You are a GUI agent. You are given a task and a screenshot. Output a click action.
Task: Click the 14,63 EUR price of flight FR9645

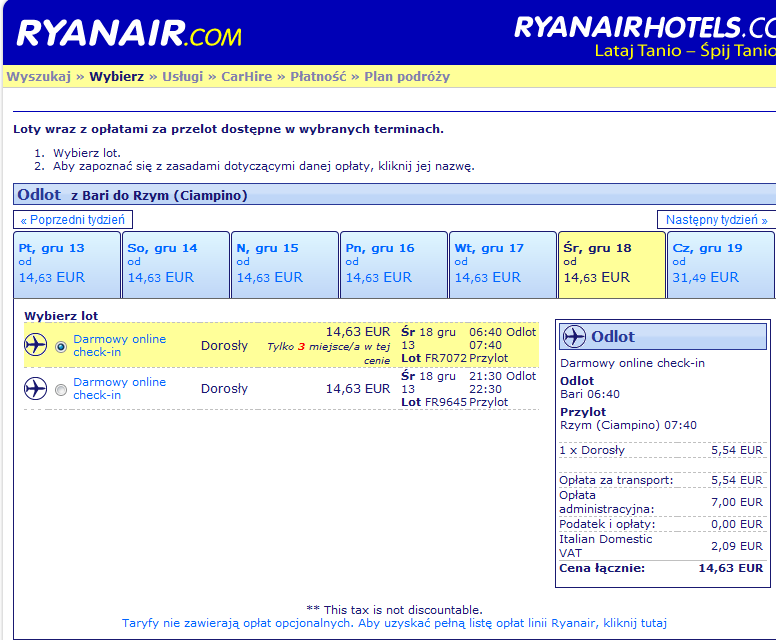tap(358, 389)
